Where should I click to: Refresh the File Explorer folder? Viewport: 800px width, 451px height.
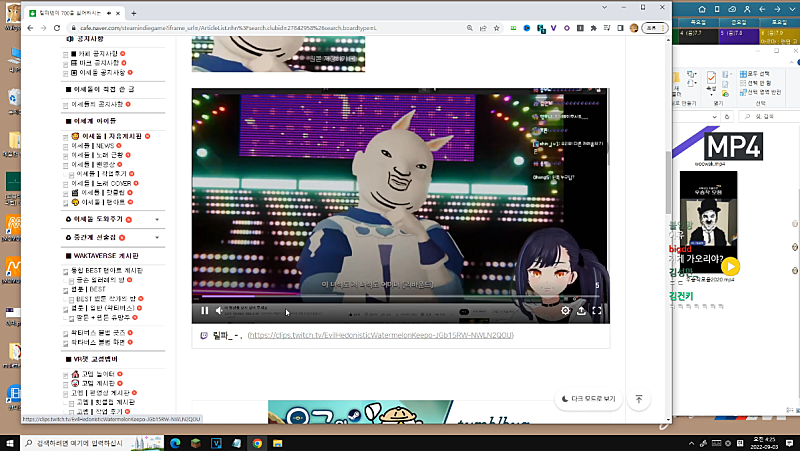click(x=727, y=117)
